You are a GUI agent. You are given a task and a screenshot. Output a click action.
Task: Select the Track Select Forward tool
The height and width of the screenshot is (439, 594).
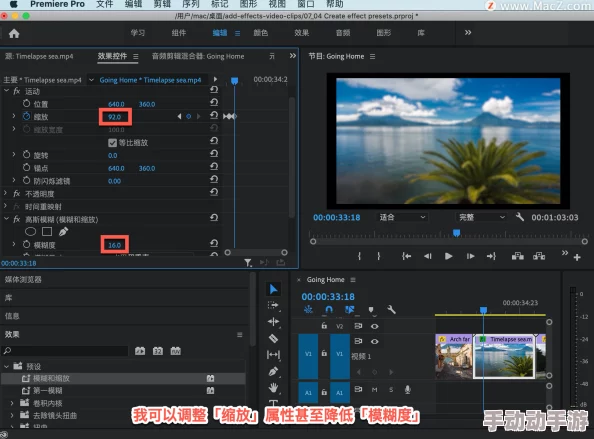coord(273,305)
